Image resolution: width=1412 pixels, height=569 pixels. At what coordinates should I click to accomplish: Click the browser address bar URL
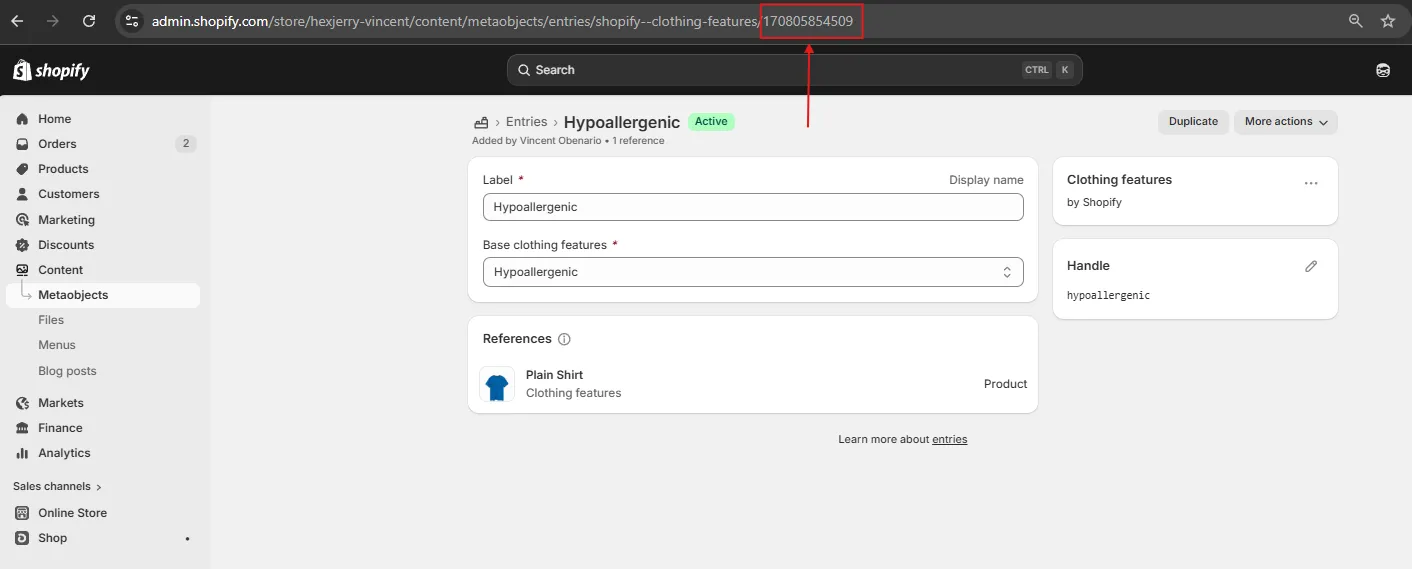[x=502, y=21]
